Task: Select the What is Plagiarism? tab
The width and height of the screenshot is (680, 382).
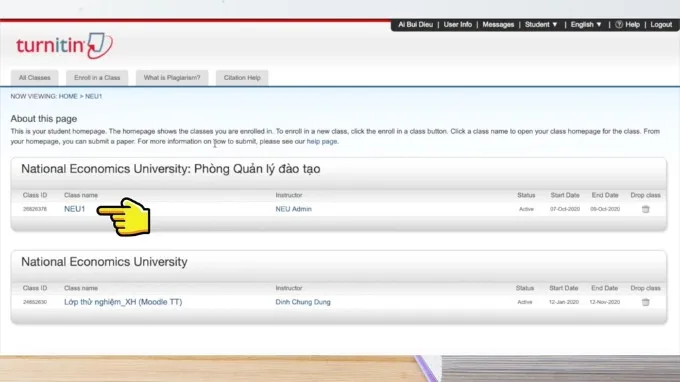Action: [172, 78]
